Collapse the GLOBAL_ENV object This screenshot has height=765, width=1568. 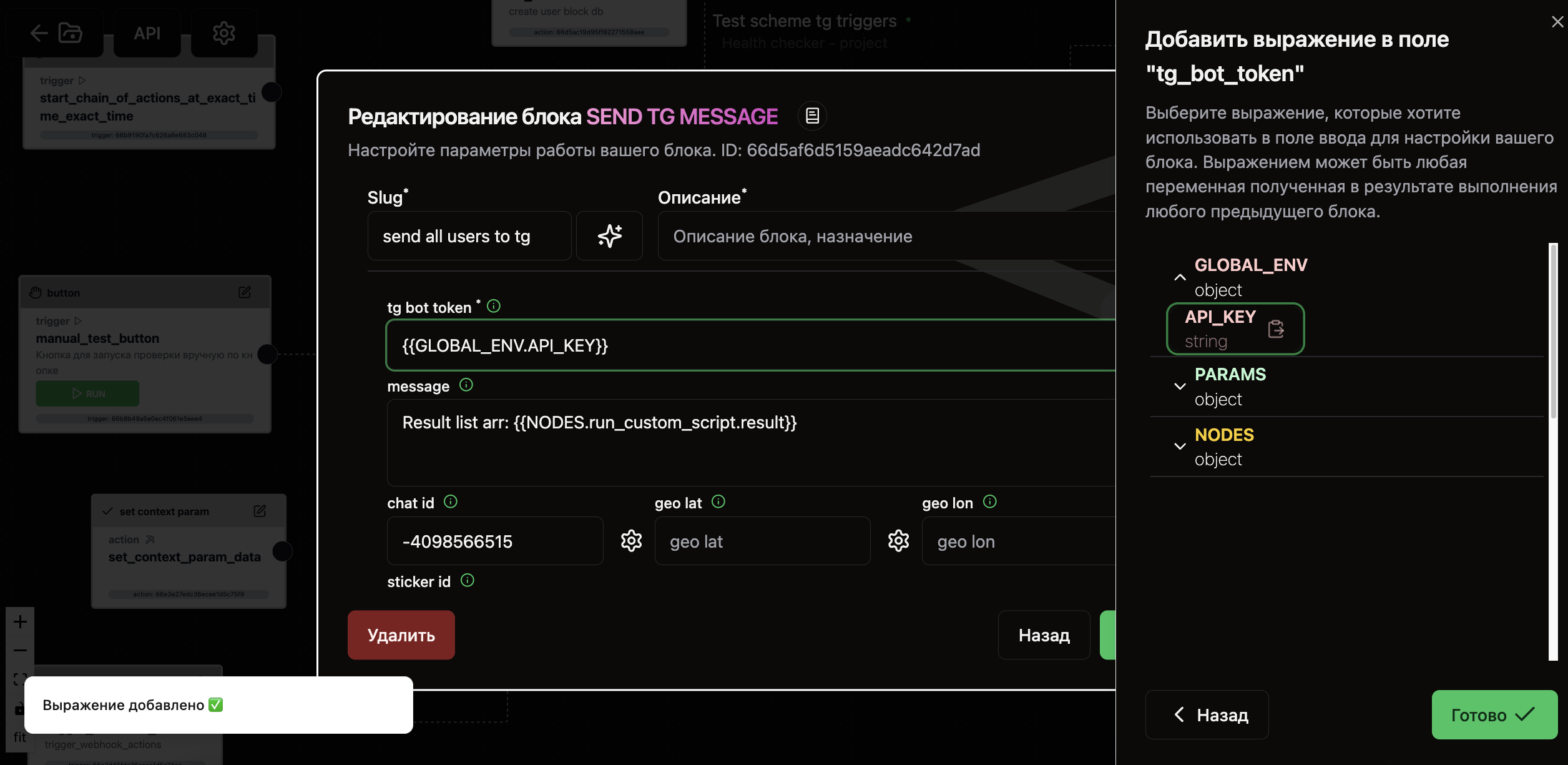coord(1180,277)
